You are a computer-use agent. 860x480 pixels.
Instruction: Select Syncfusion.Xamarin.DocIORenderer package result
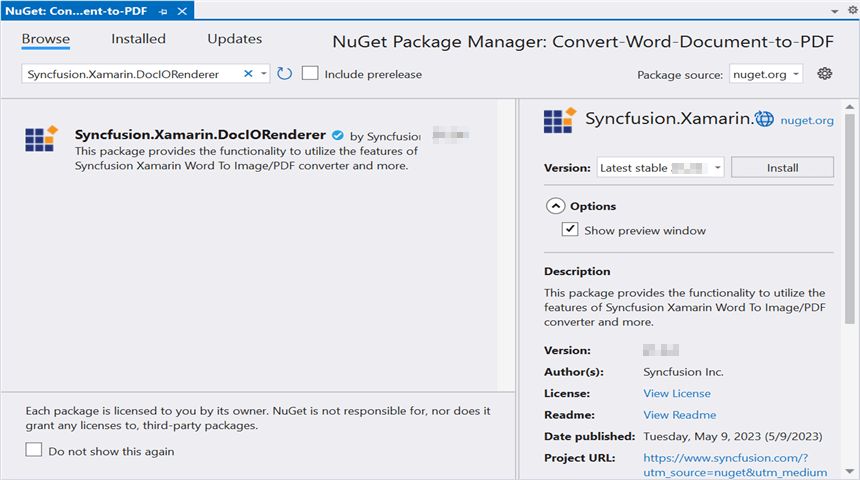[249, 149]
